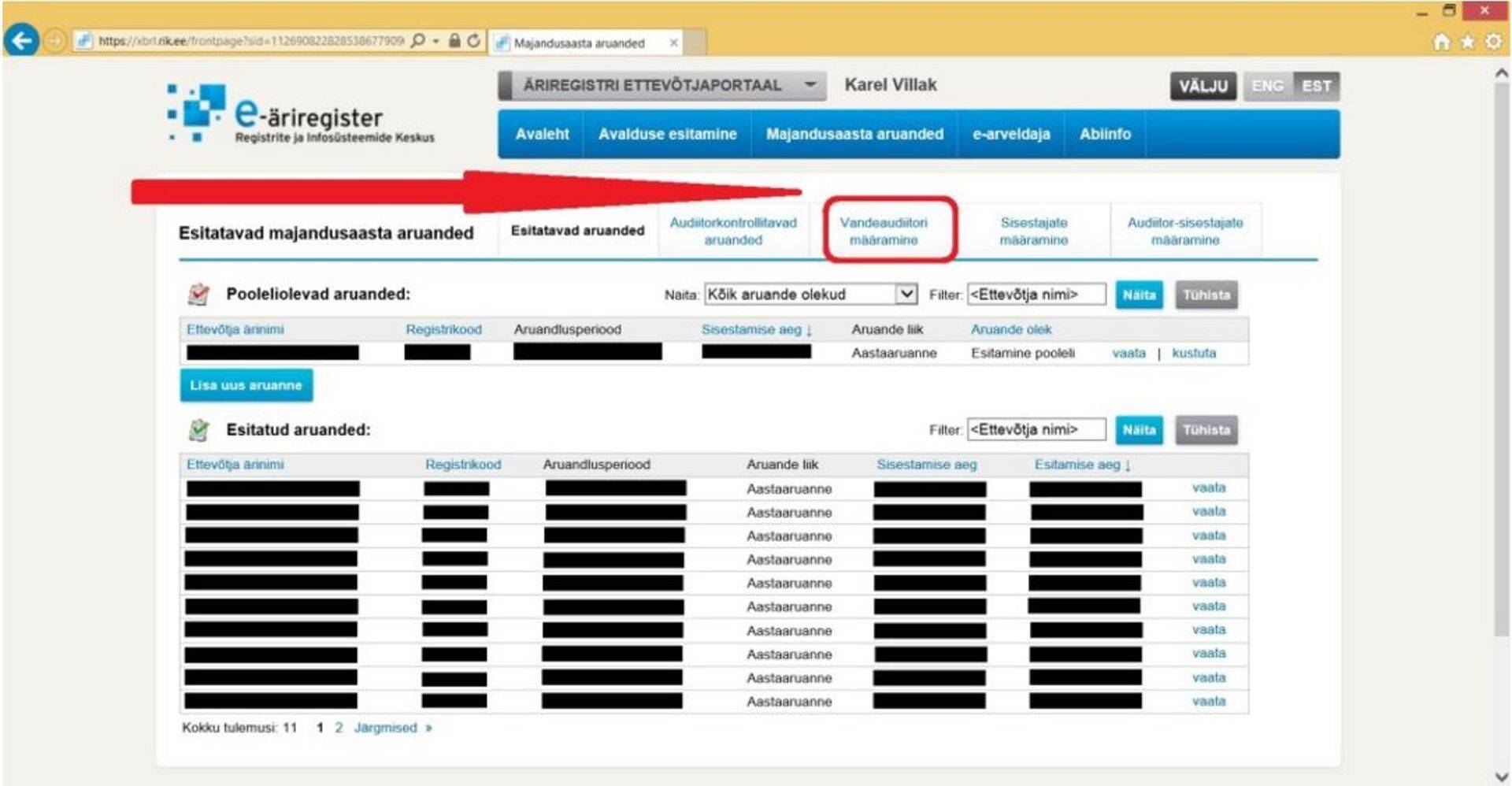1512x786 pixels.
Task: Click the e-äriregister logo
Action: pos(301,115)
